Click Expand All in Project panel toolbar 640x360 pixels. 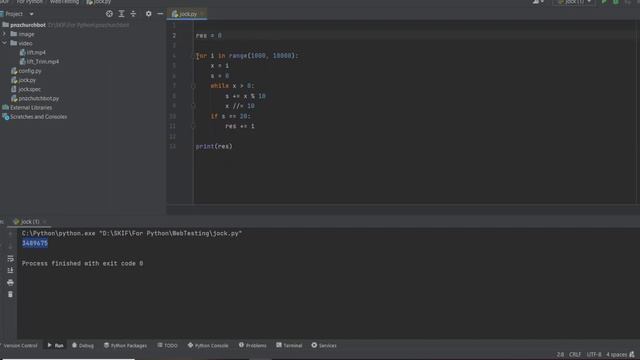point(122,14)
